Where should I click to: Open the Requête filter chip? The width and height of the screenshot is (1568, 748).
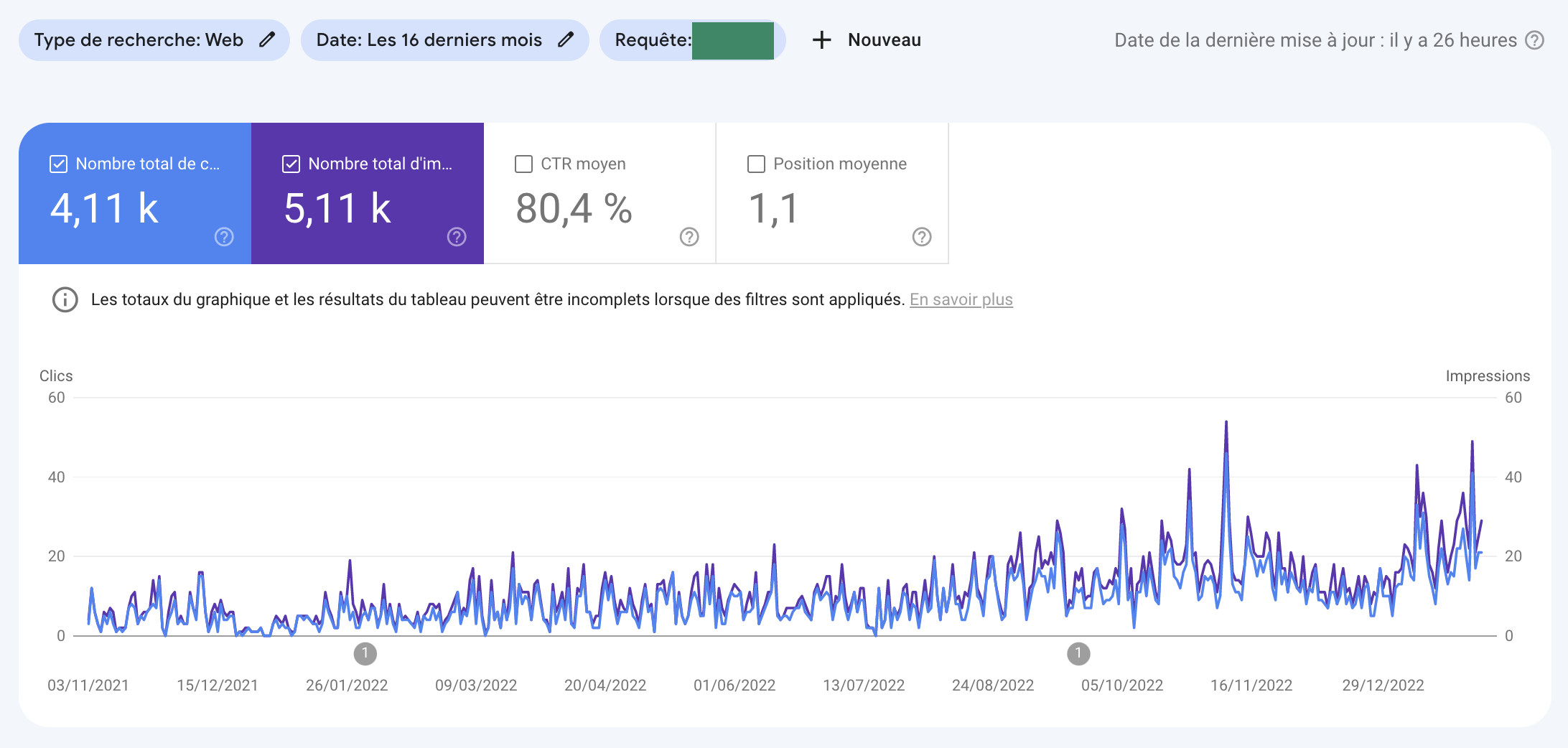click(652, 40)
